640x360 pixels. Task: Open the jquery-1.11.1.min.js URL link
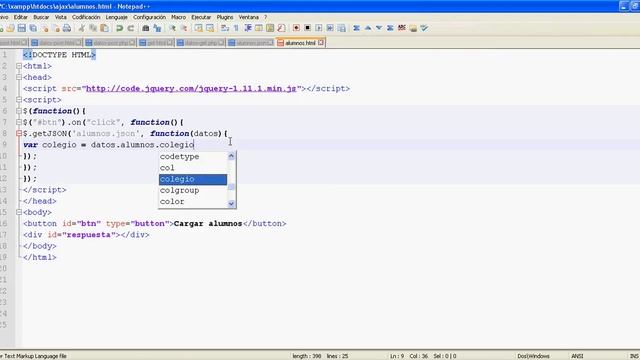191,89
